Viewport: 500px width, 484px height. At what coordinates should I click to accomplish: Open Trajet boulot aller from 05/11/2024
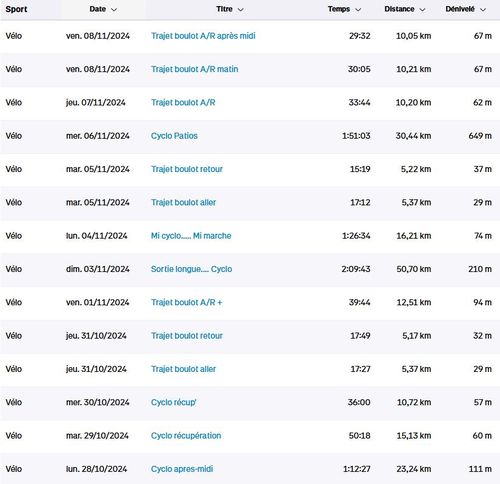point(183,202)
